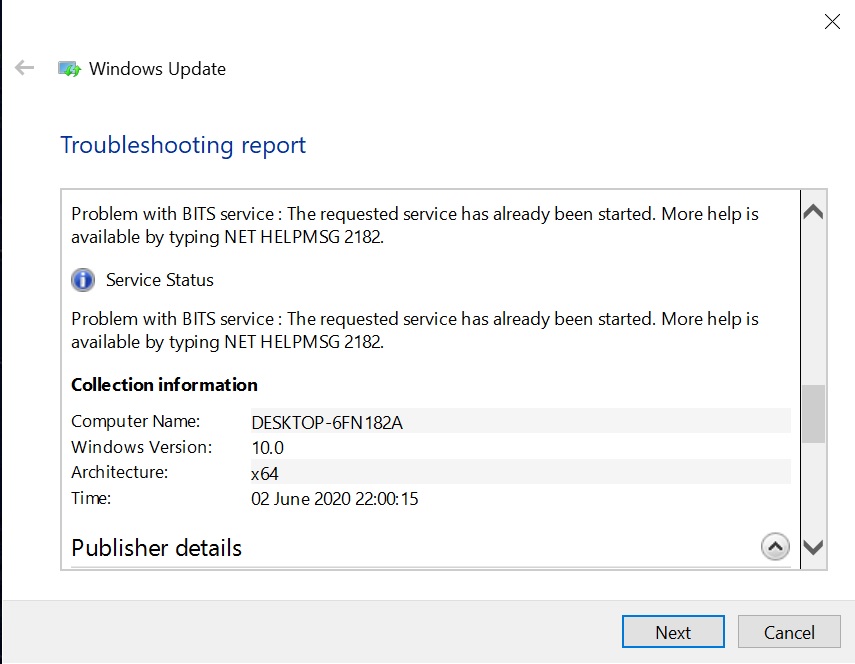Click the Service Status label
The width and height of the screenshot is (855, 664).
pos(160,280)
